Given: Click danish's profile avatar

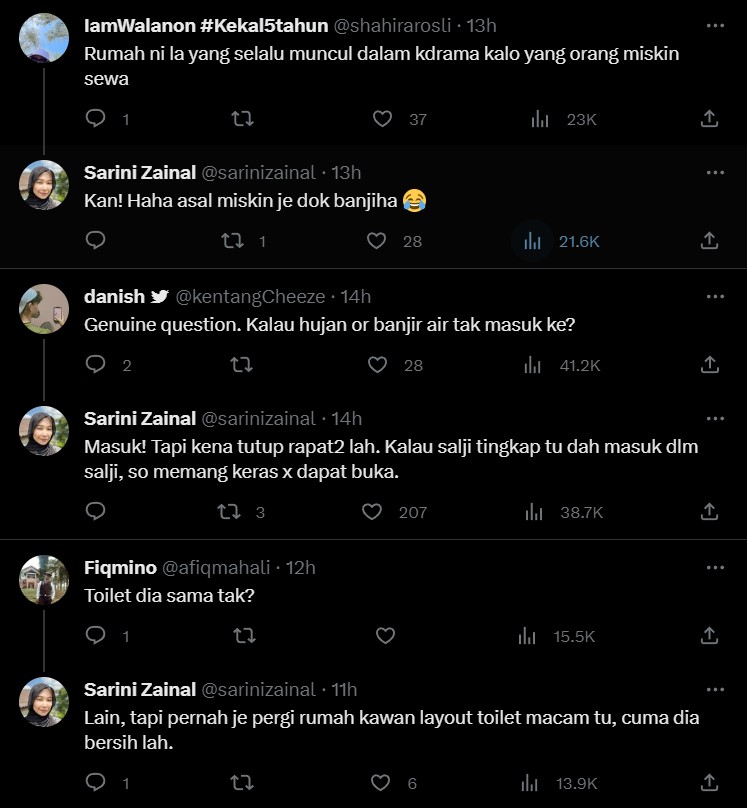Looking at the screenshot, I should [44, 308].
